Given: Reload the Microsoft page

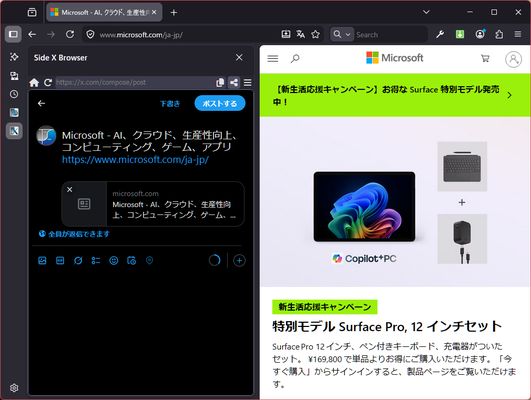Looking at the screenshot, I should pos(70,34).
